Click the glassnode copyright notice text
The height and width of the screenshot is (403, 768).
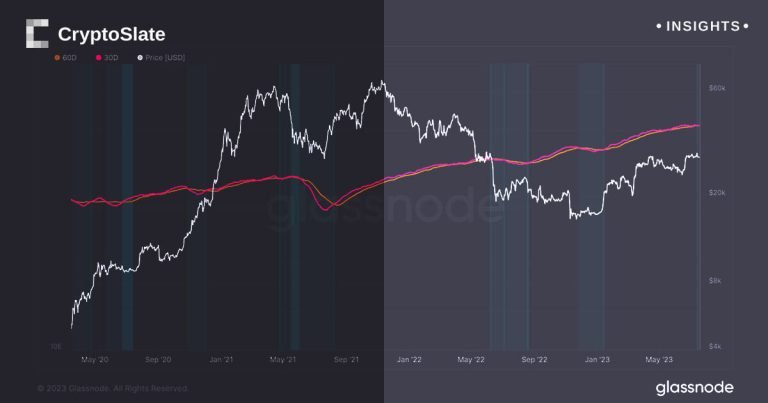[112, 388]
